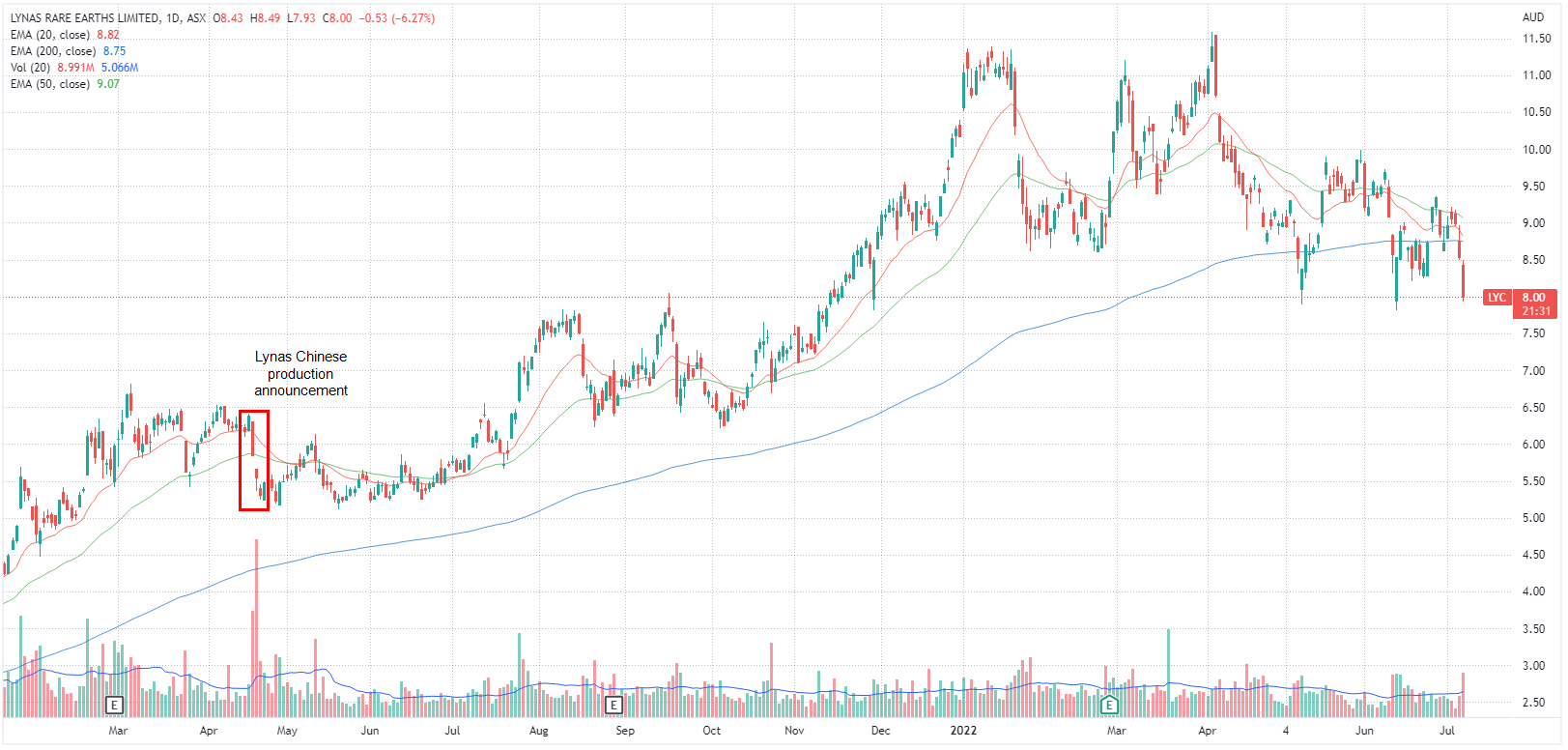This screenshot has height=750, width=1568.
Task: Click the volume average value 5.066M
Action: 120,68
